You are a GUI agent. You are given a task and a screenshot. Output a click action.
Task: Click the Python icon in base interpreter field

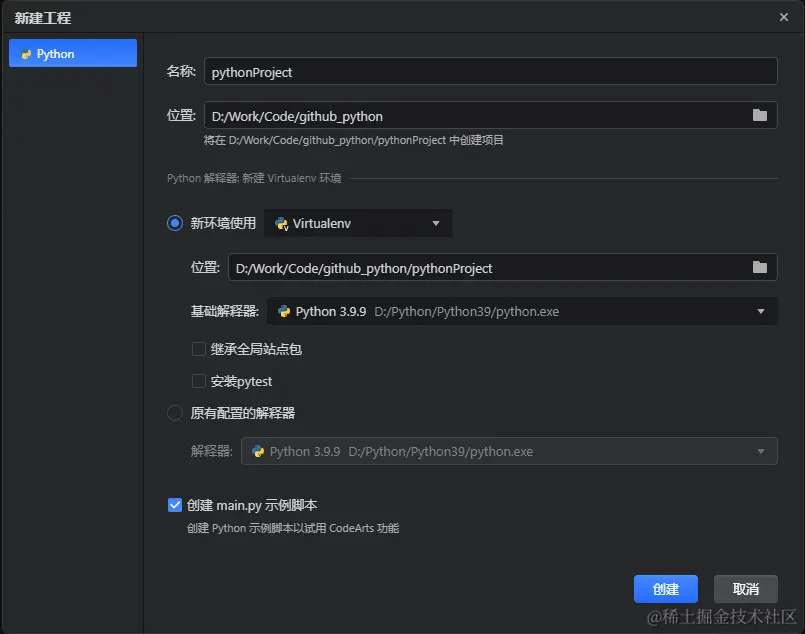(x=283, y=312)
